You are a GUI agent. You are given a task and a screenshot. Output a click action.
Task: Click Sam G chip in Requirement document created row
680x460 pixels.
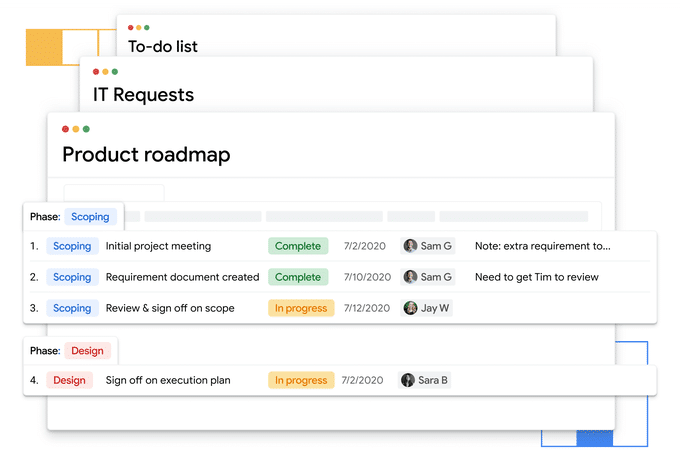[x=428, y=277]
